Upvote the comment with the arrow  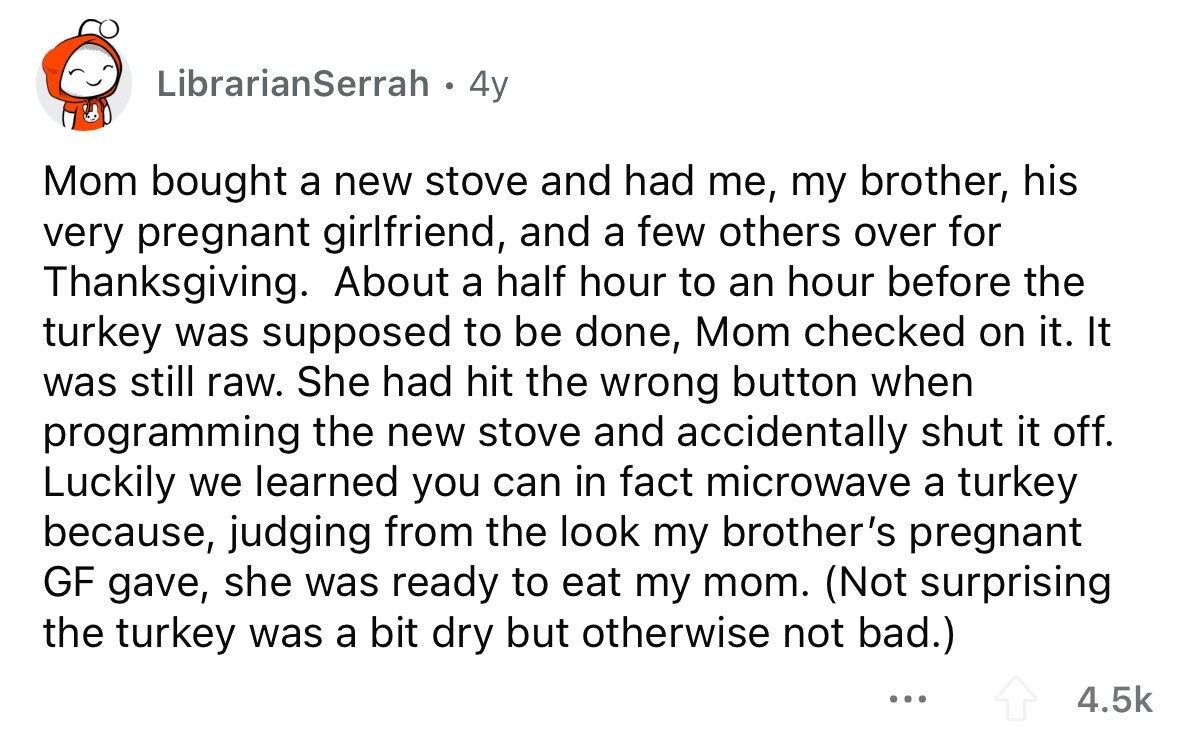[x=1016, y=700]
